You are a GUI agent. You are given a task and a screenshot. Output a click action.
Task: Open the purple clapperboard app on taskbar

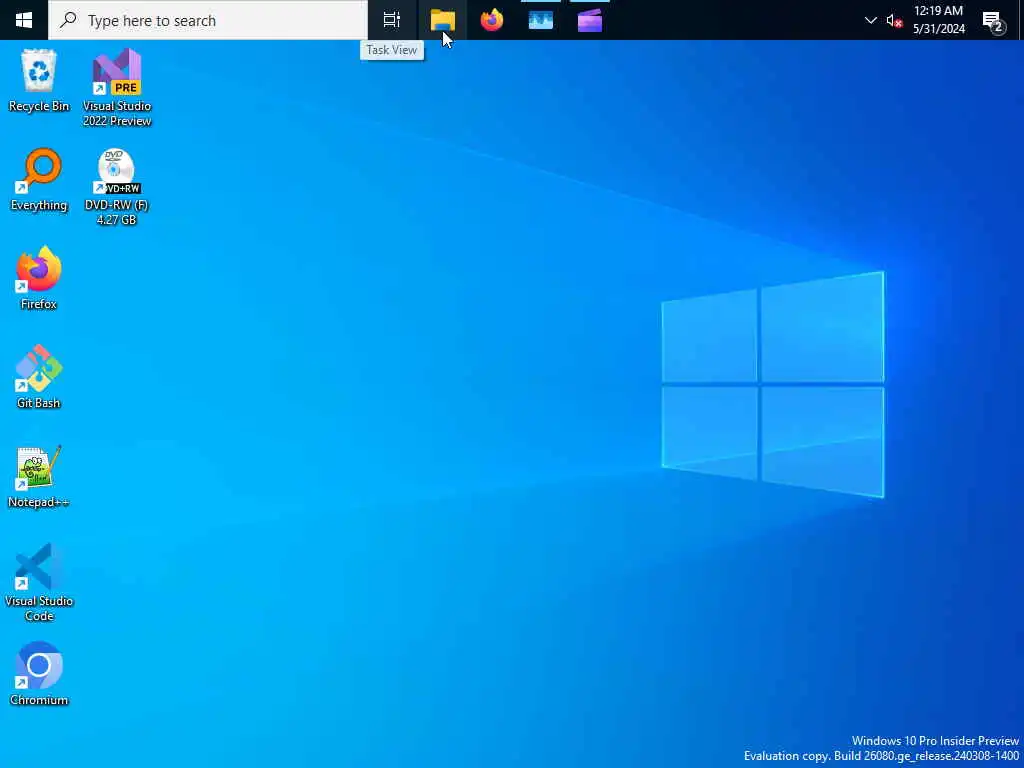pos(590,20)
